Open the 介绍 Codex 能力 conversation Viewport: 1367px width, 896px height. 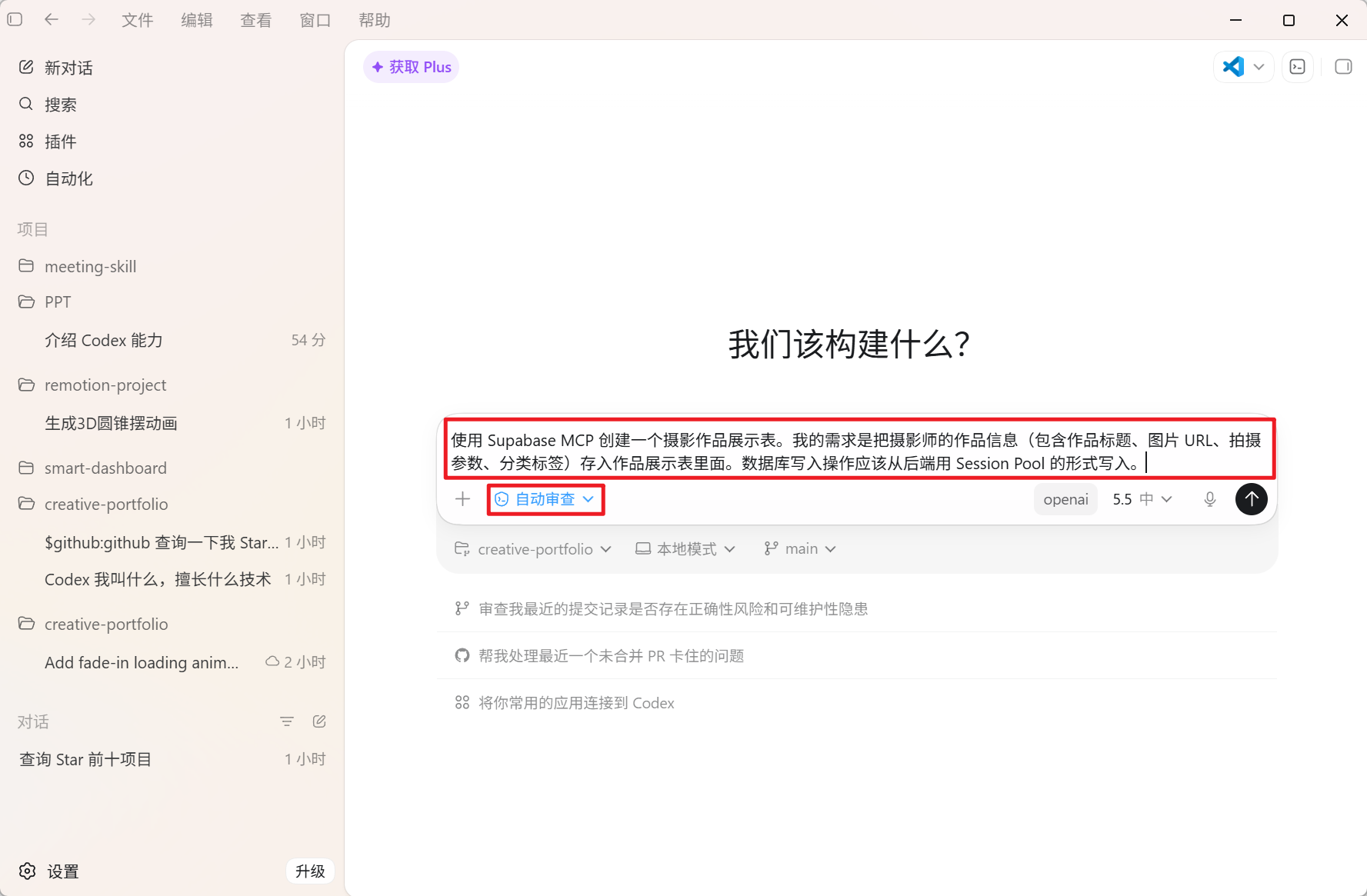[172, 340]
